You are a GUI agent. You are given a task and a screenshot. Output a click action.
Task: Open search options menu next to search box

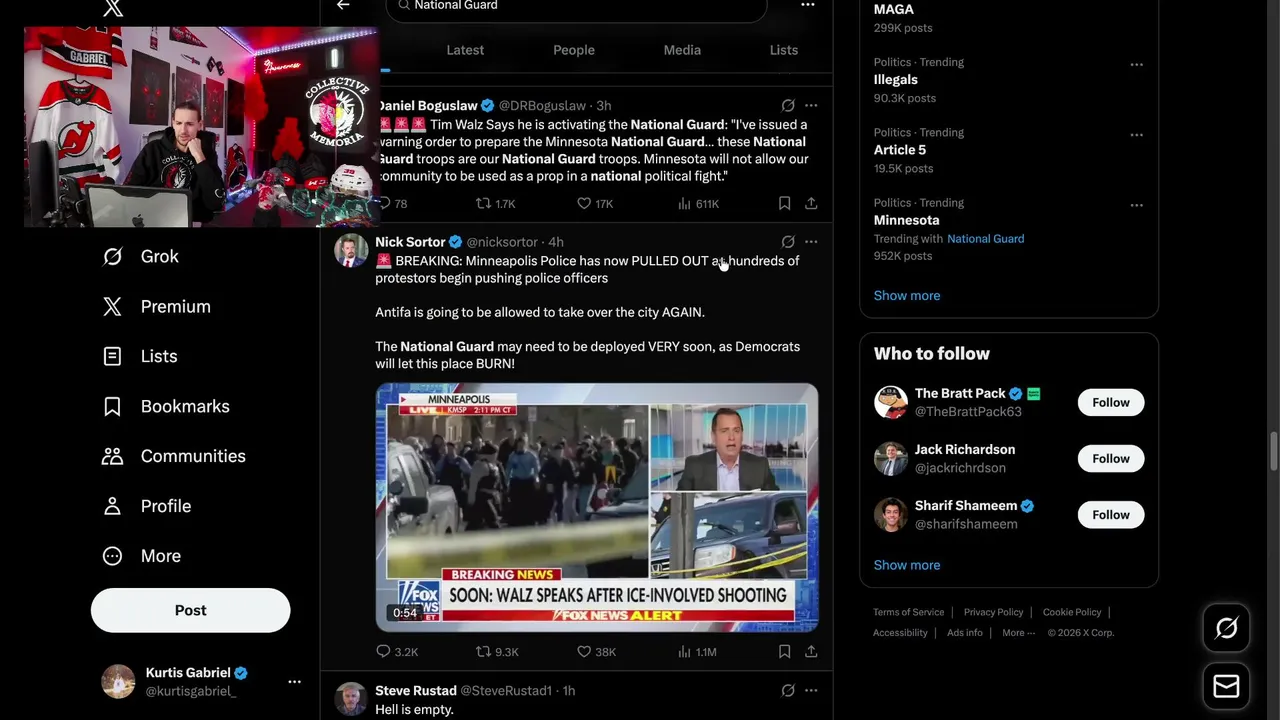tap(807, 5)
